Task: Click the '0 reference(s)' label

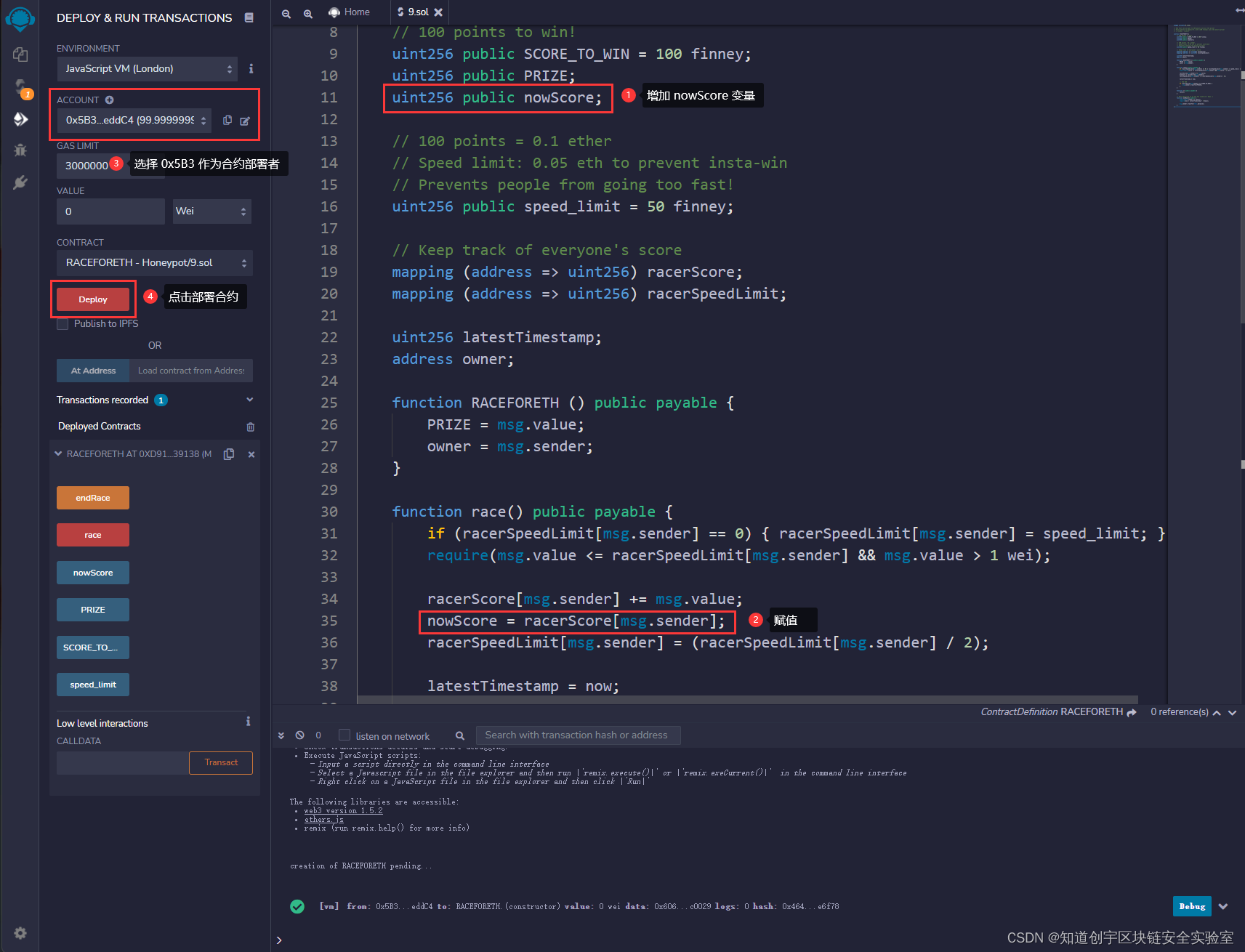Action: (x=1180, y=712)
